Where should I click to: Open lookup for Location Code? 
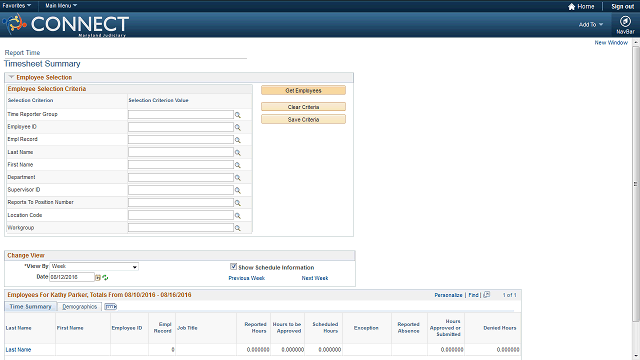point(238,216)
